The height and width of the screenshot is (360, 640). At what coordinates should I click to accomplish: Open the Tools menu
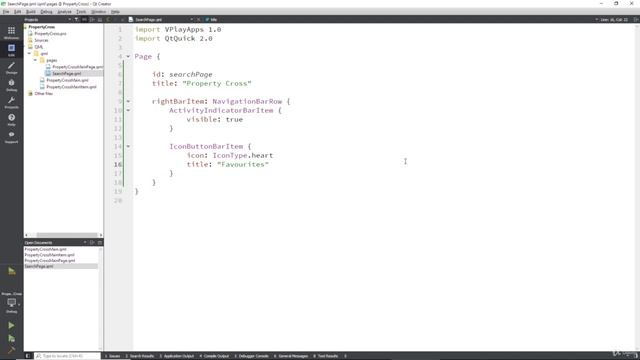click(x=81, y=12)
